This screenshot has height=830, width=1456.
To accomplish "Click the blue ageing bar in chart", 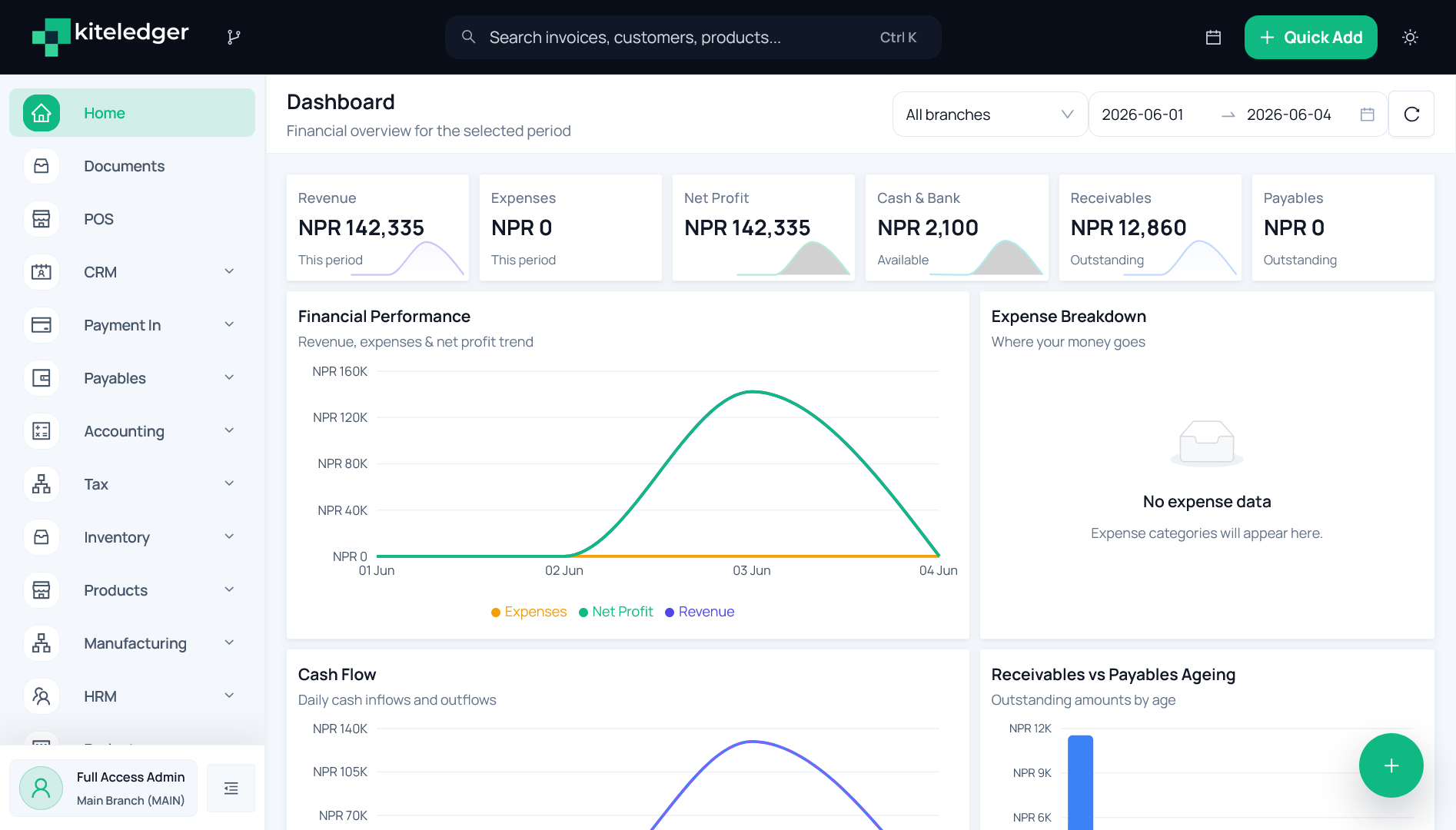I will [1080, 782].
